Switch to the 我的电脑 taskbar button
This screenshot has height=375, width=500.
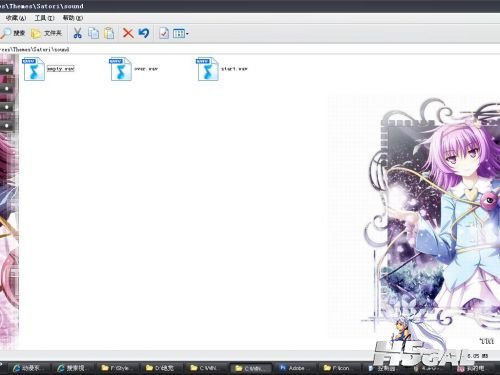tap(474, 368)
